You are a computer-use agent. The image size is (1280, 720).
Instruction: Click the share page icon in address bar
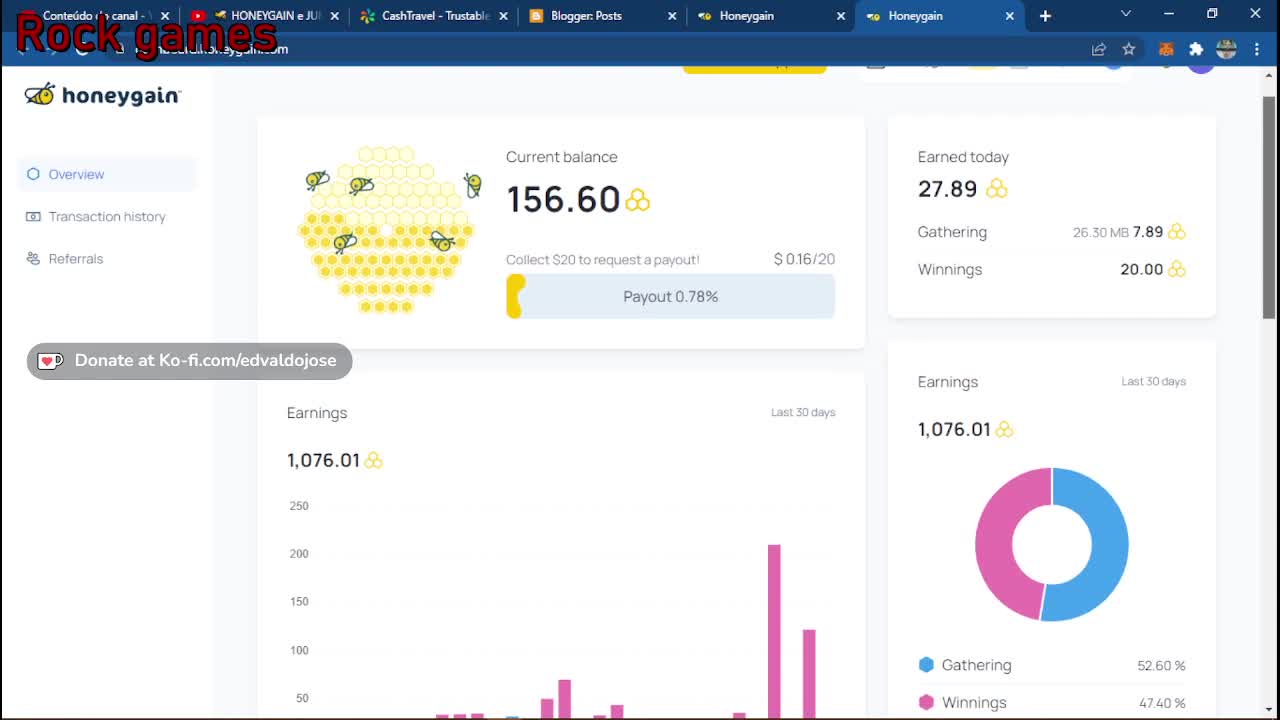point(1099,49)
